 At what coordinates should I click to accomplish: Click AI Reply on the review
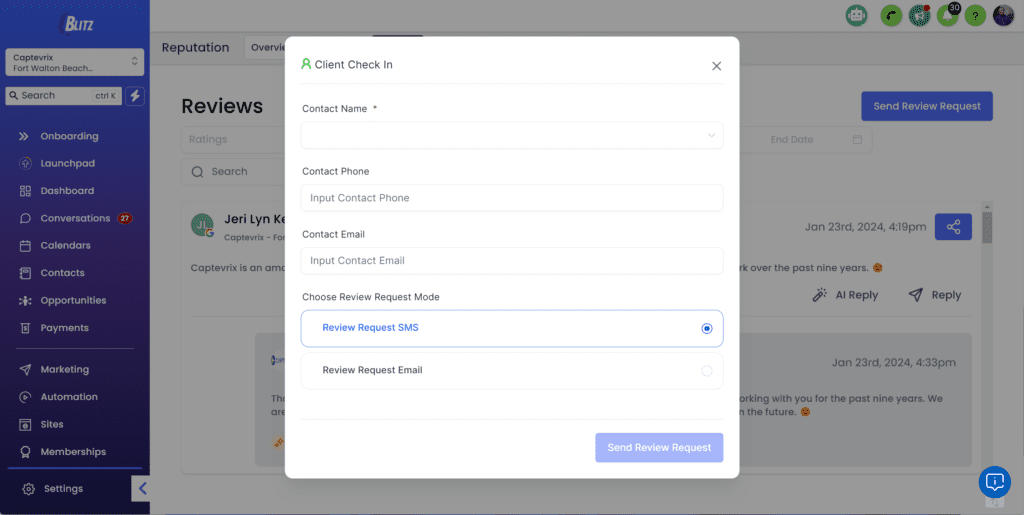[845, 295]
